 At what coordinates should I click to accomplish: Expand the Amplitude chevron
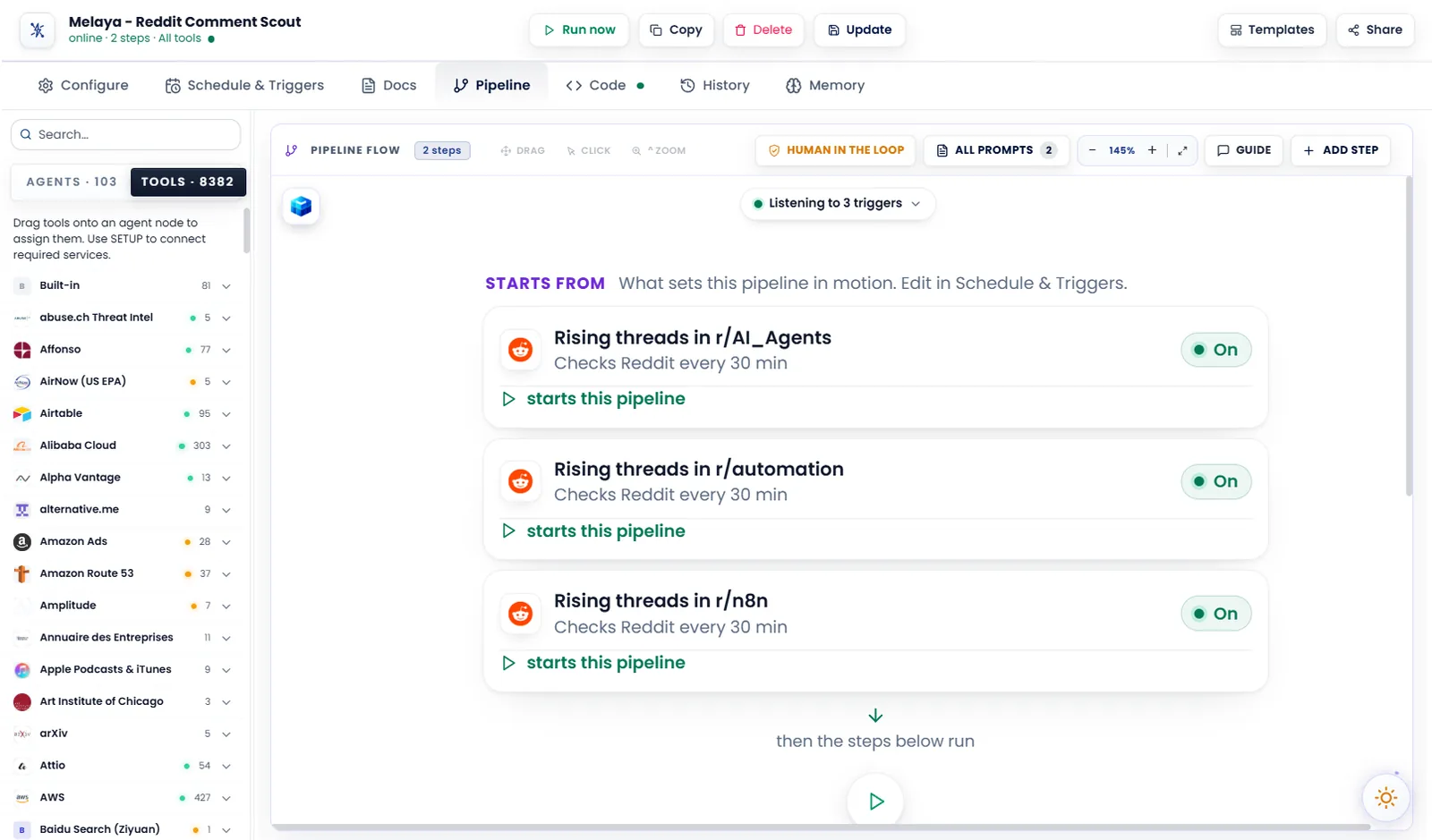[x=226, y=607]
